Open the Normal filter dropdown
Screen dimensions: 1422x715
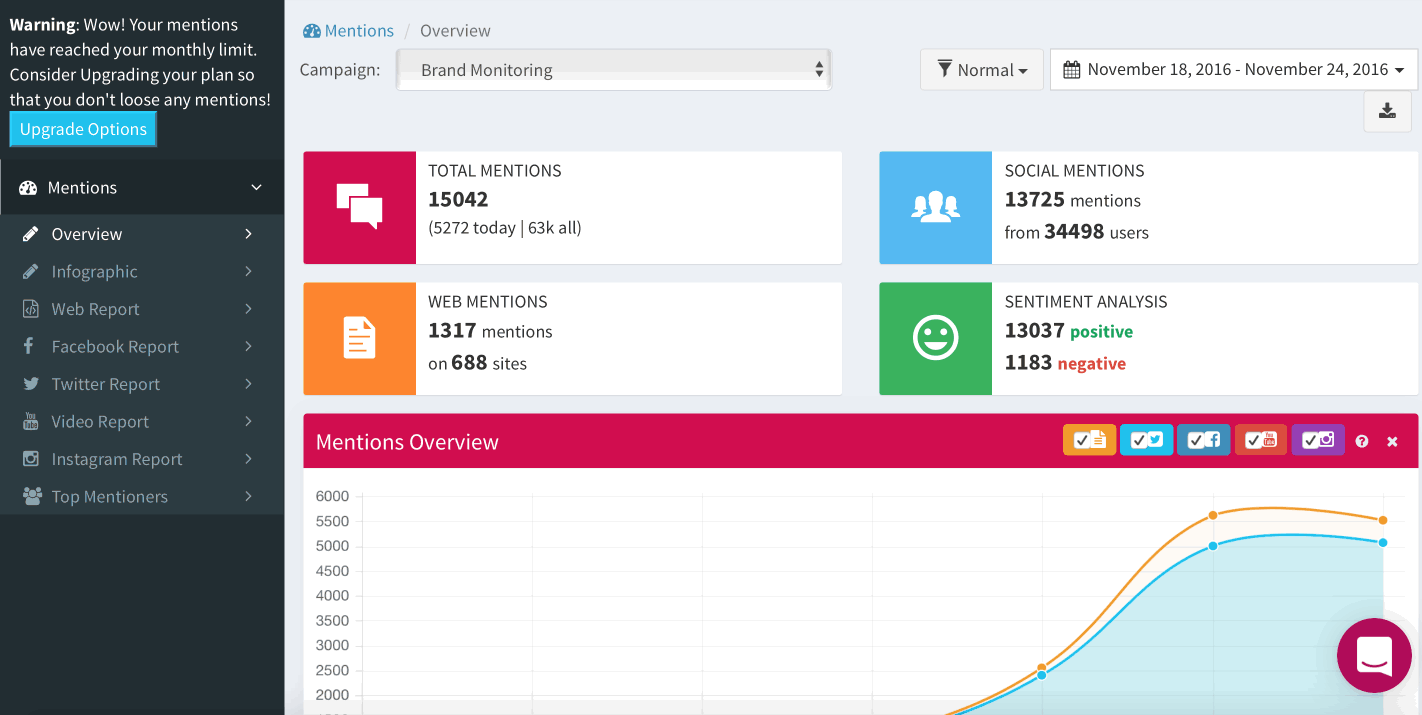click(x=981, y=70)
